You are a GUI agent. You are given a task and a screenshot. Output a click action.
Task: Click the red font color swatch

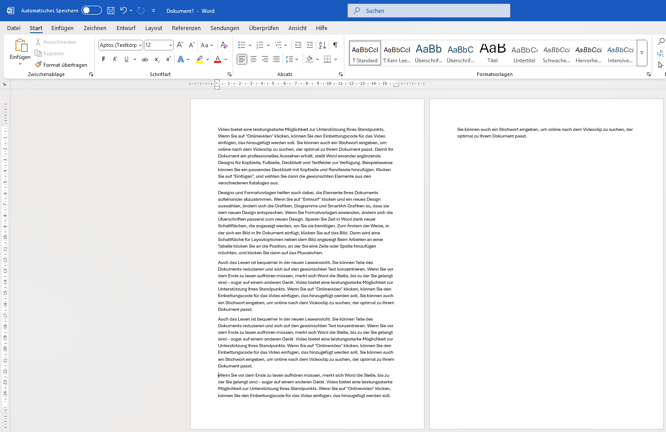(217, 60)
